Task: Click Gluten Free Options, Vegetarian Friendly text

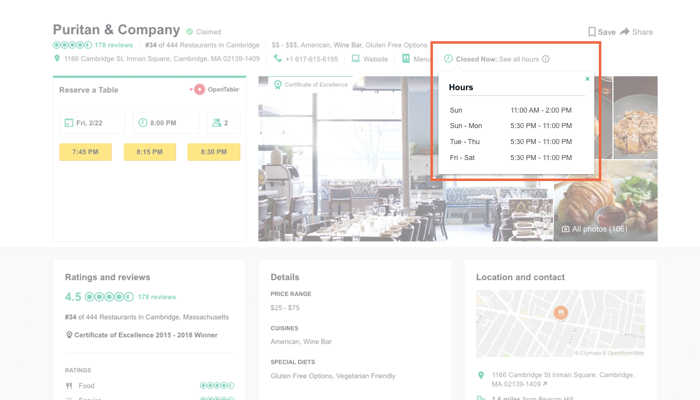Action: coord(333,376)
